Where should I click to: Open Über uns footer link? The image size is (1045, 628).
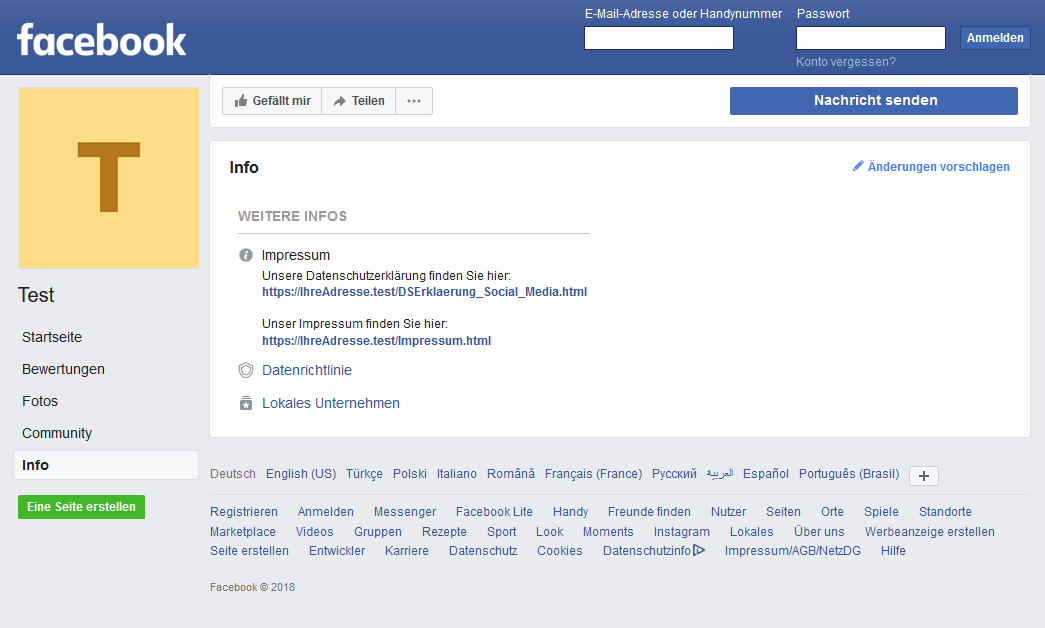pyautogui.click(x=819, y=532)
